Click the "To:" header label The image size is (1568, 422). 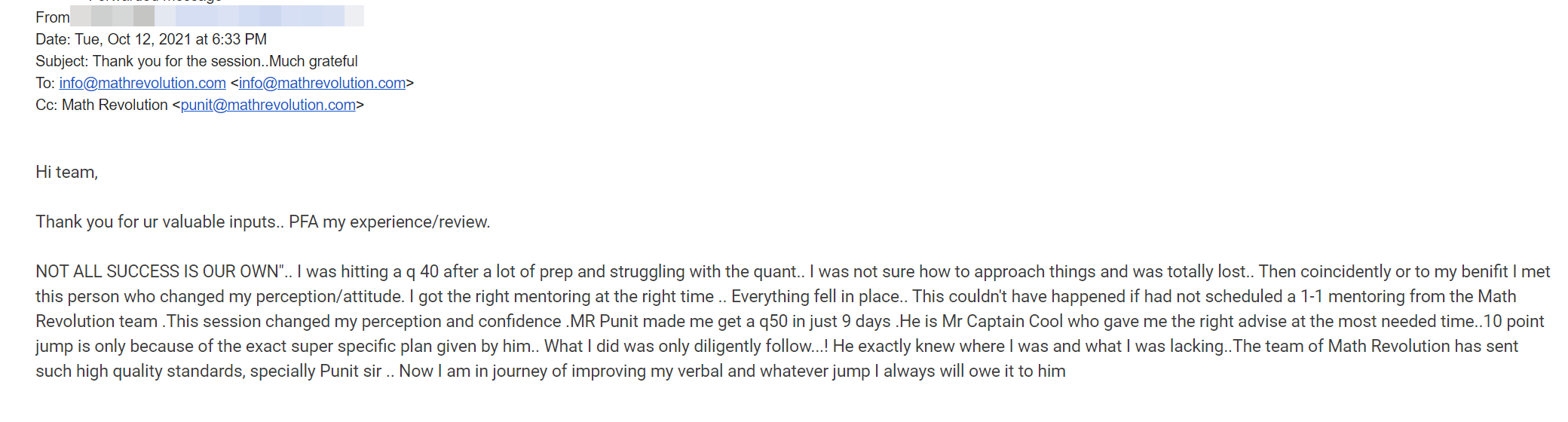coord(44,83)
